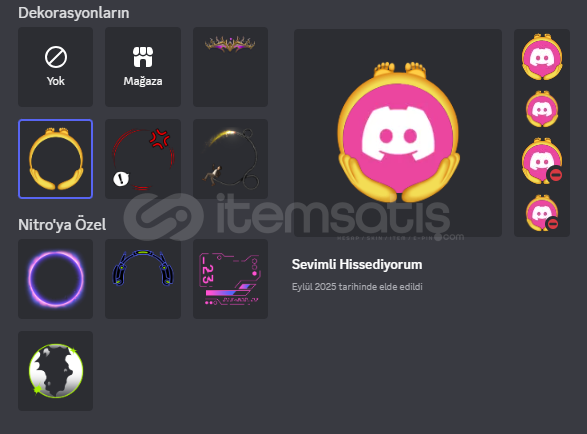The width and height of the screenshot is (587, 434).
Task: Select the purple neon glow ring
Action: point(55,279)
